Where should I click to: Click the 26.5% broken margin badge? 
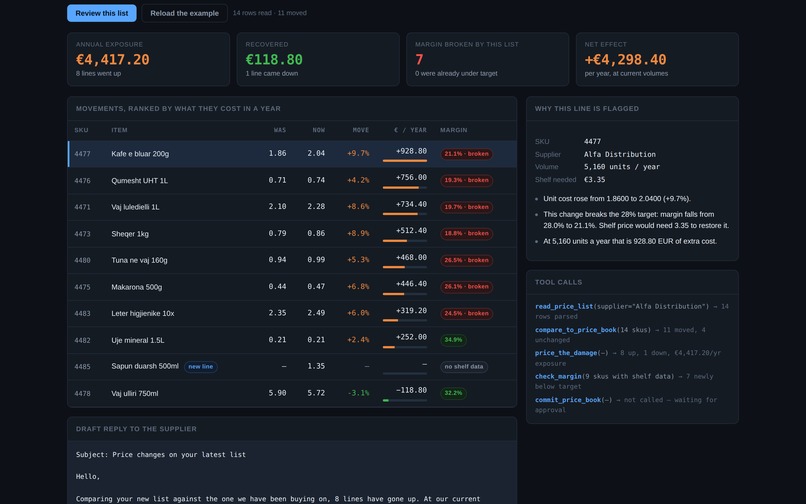click(466, 260)
